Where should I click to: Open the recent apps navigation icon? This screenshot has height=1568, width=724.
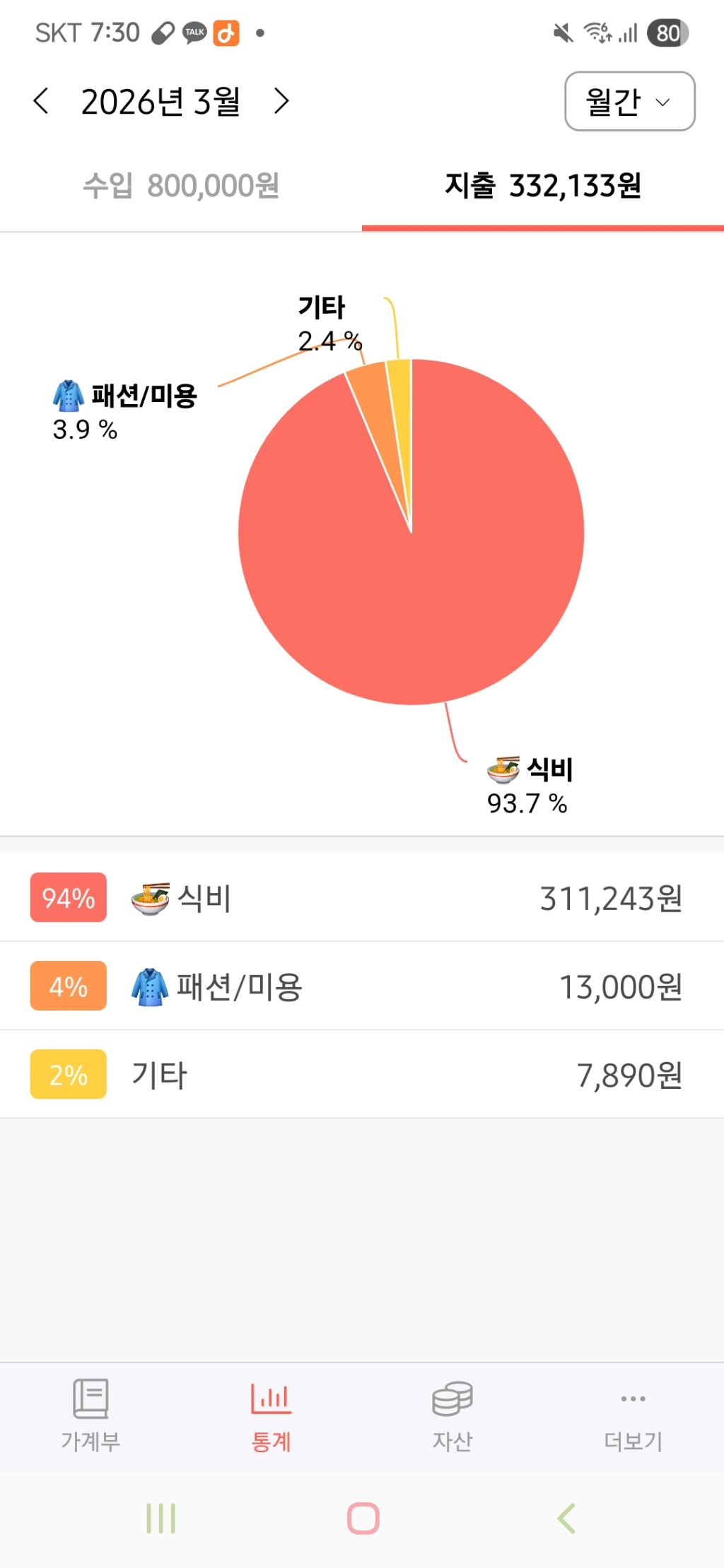160,1518
